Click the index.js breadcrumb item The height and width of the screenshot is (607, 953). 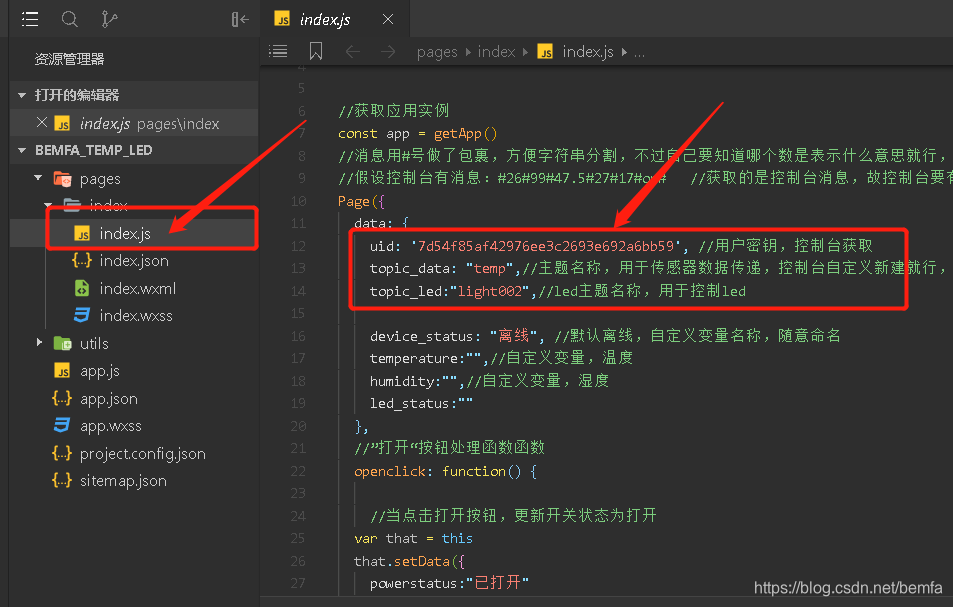[x=587, y=52]
